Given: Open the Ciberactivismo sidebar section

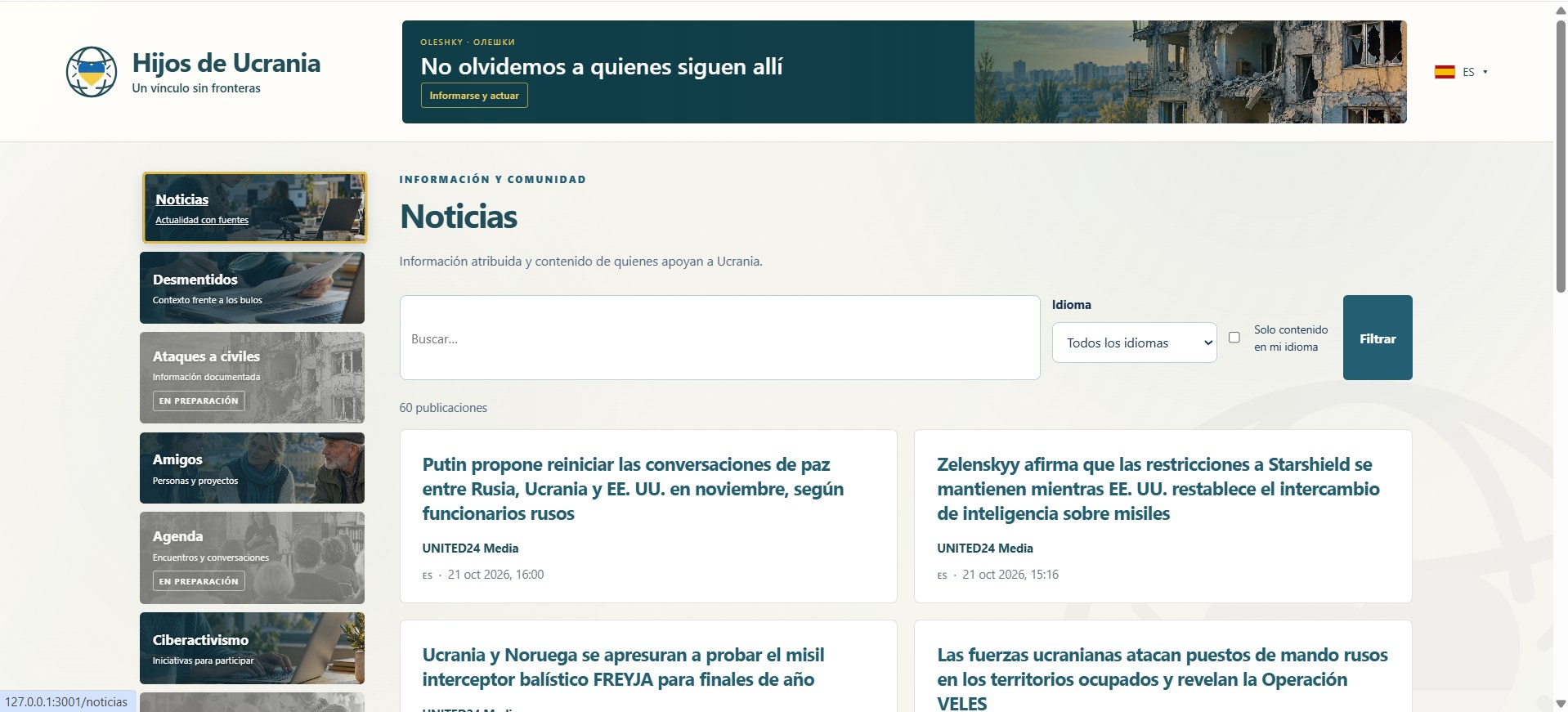Looking at the screenshot, I should [x=252, y=648].
